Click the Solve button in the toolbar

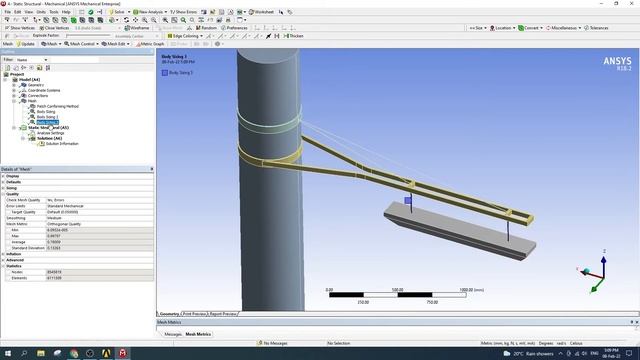click(x=117, y=12)
